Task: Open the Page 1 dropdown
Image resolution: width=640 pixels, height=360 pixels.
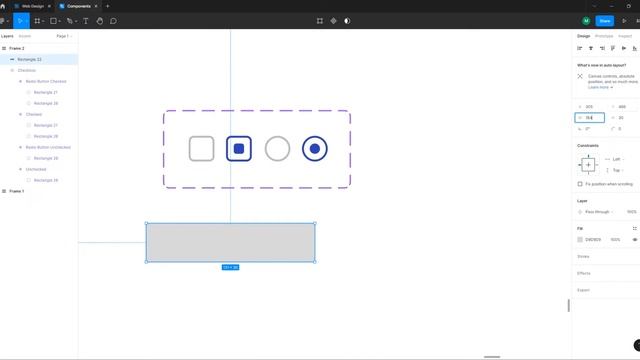Action: (64, 36)
